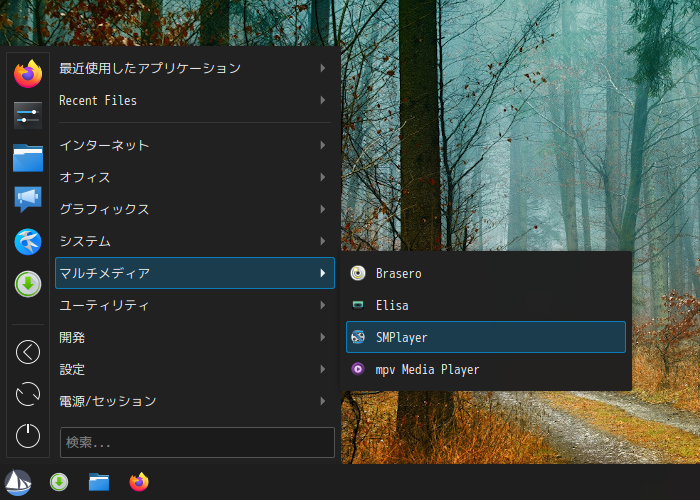Launch Brasero from multimedia submenu
The width and height of the screenshot is (700, 500).
pyautogui.click(x=486, y=273)
